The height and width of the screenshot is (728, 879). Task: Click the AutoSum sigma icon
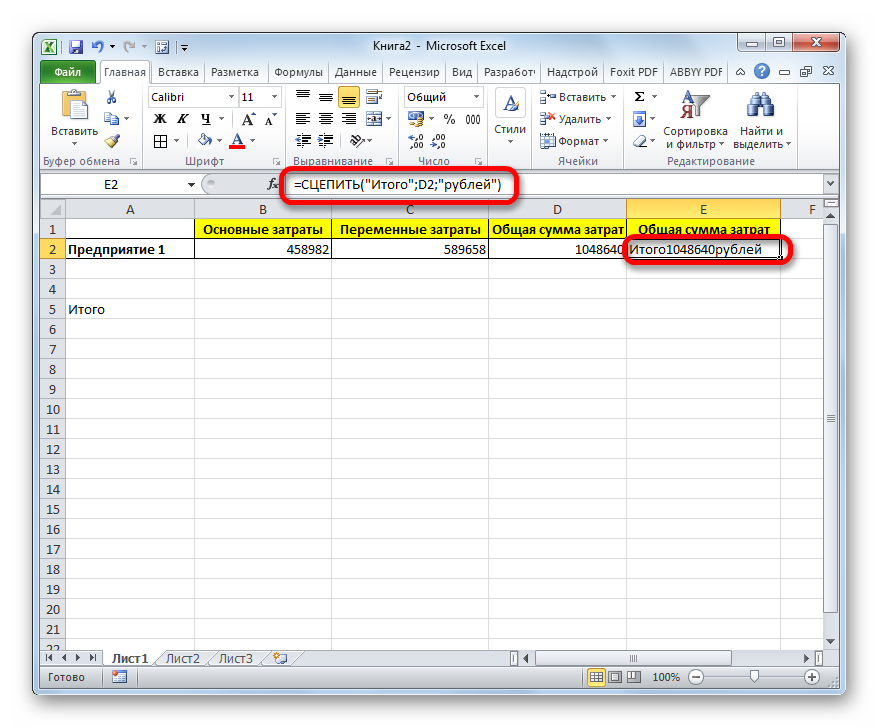(639, 97)
